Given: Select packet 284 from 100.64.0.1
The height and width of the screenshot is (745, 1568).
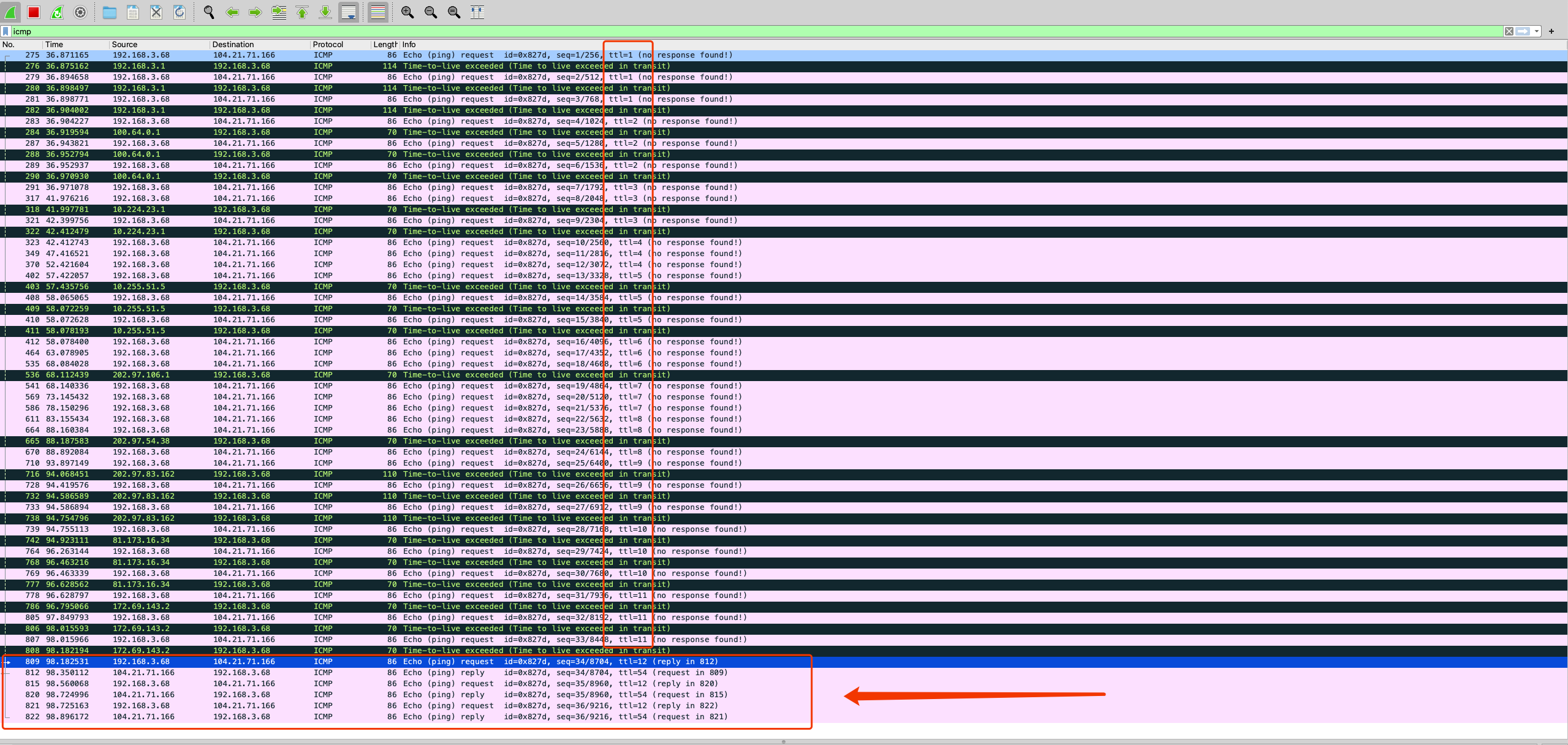Looking at the screenshot, I should (784, 132).
